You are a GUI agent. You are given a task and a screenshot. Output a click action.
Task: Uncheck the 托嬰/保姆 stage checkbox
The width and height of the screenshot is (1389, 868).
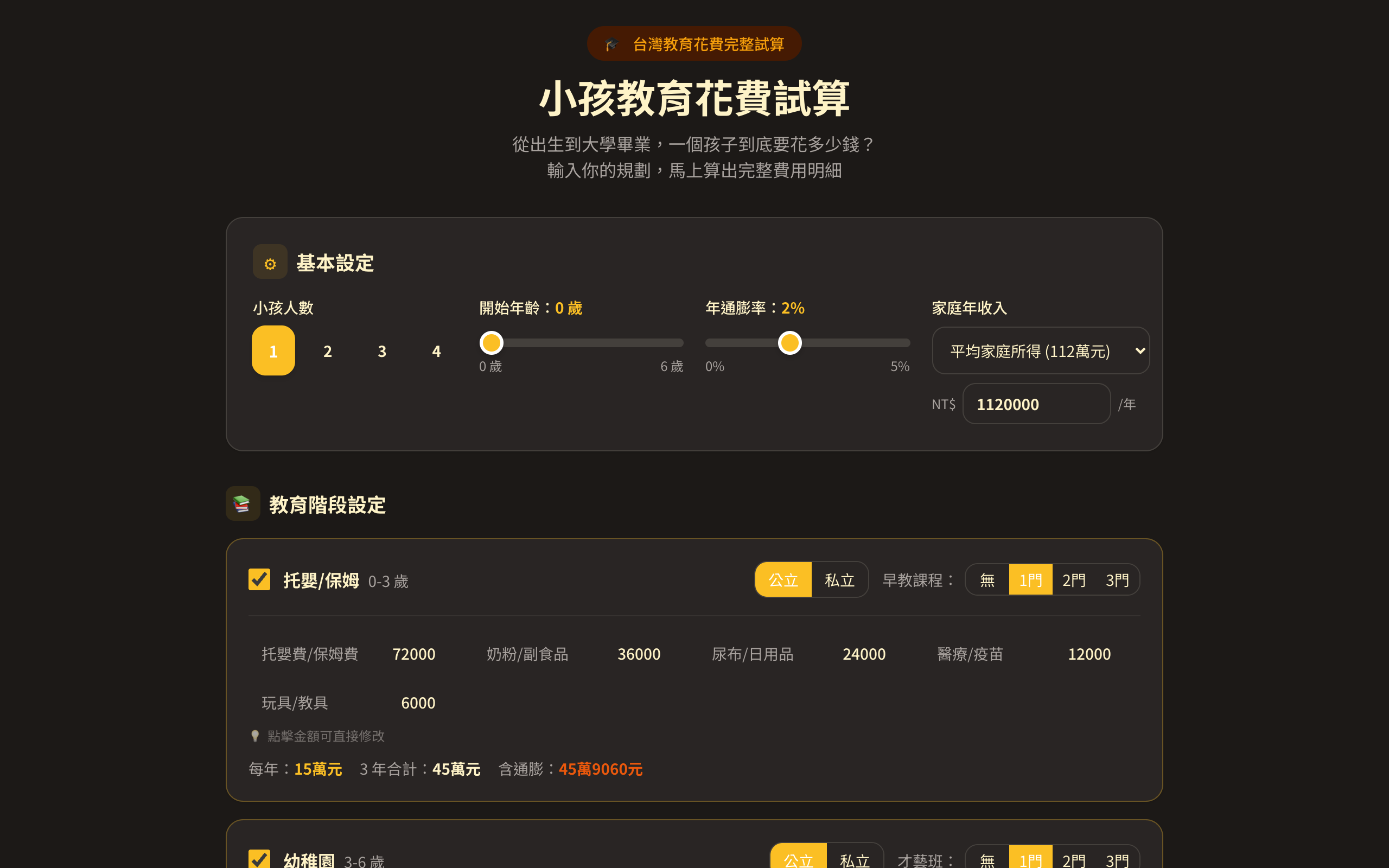[259, 579]
